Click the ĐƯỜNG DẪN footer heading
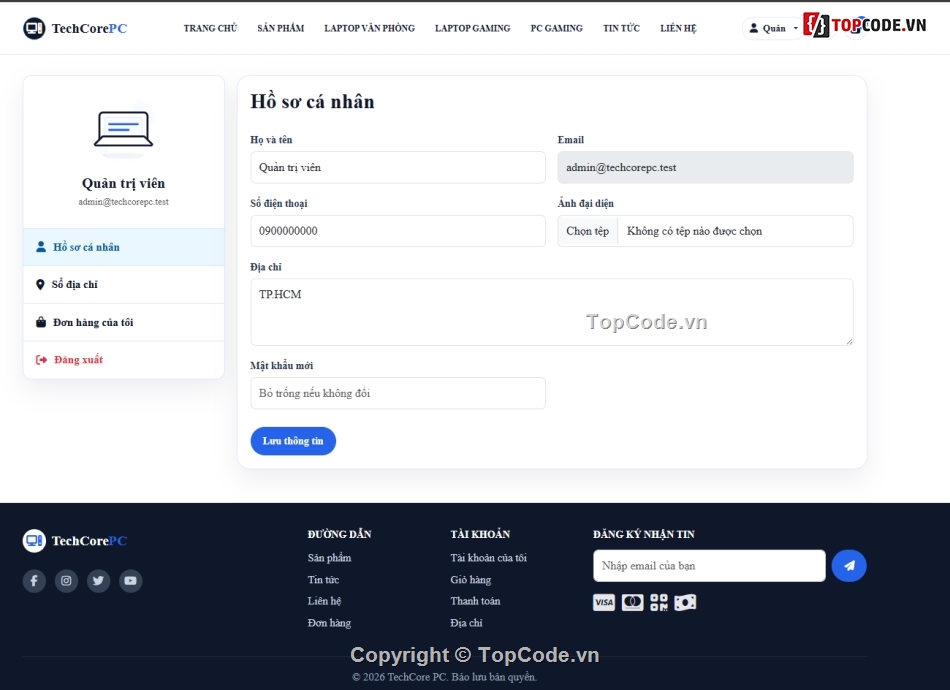 coord(339,534)
